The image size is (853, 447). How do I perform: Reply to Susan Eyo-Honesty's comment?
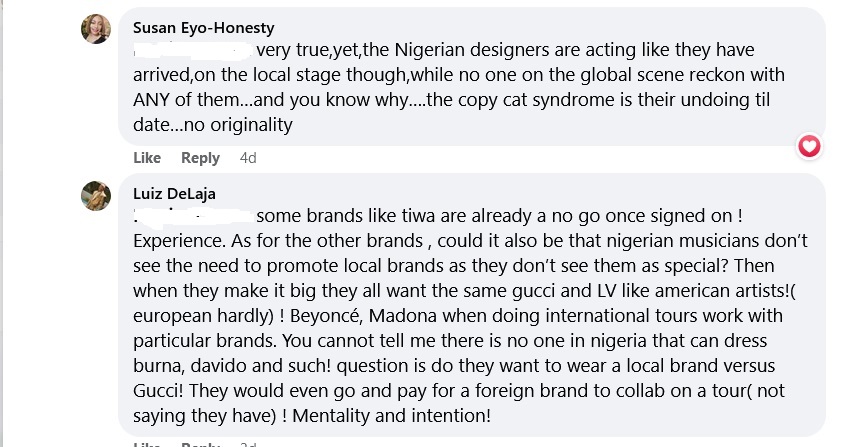(x=200, y=158)
